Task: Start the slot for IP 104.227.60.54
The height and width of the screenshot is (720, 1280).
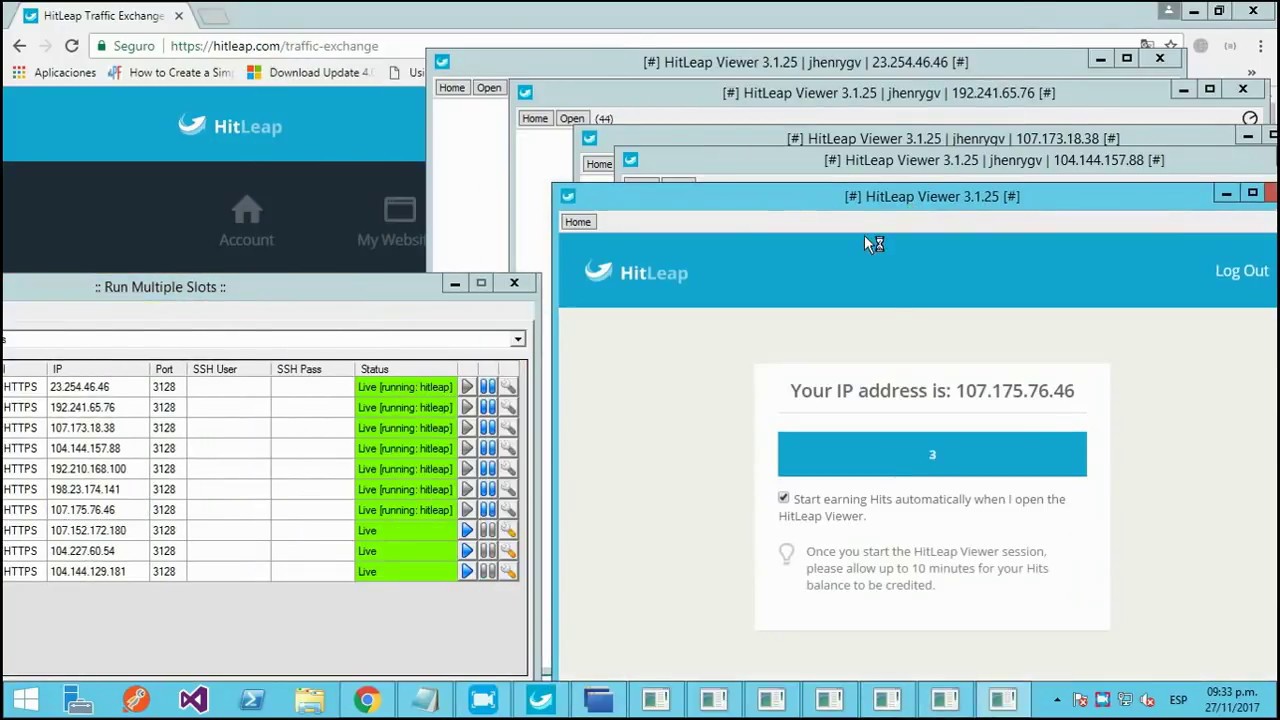Action: coord(467,551)
